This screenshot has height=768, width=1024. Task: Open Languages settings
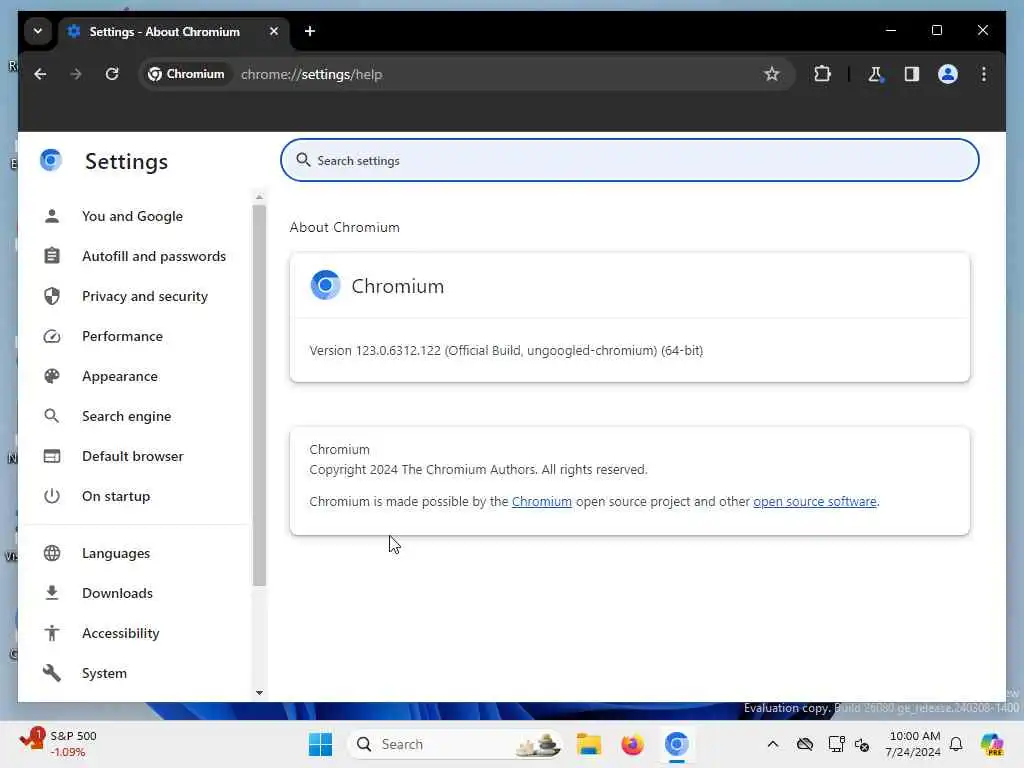coord(116,553)
